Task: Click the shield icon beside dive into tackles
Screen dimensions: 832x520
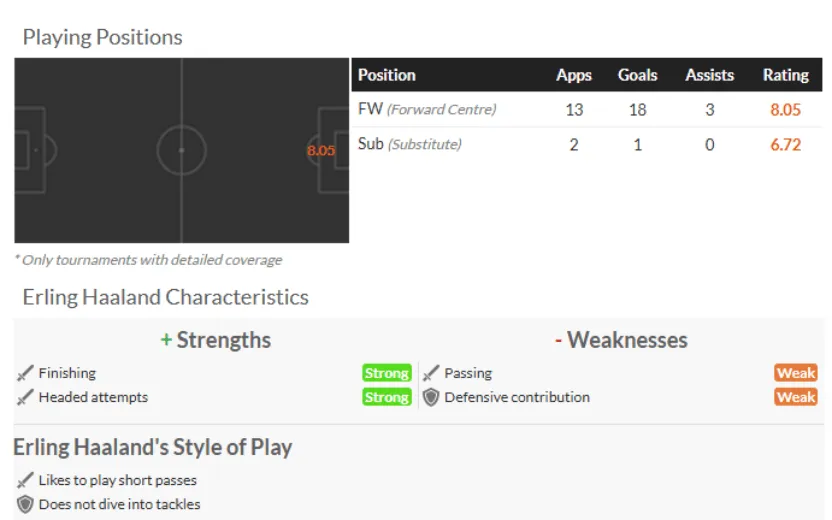Action: [x=25, y=504]
